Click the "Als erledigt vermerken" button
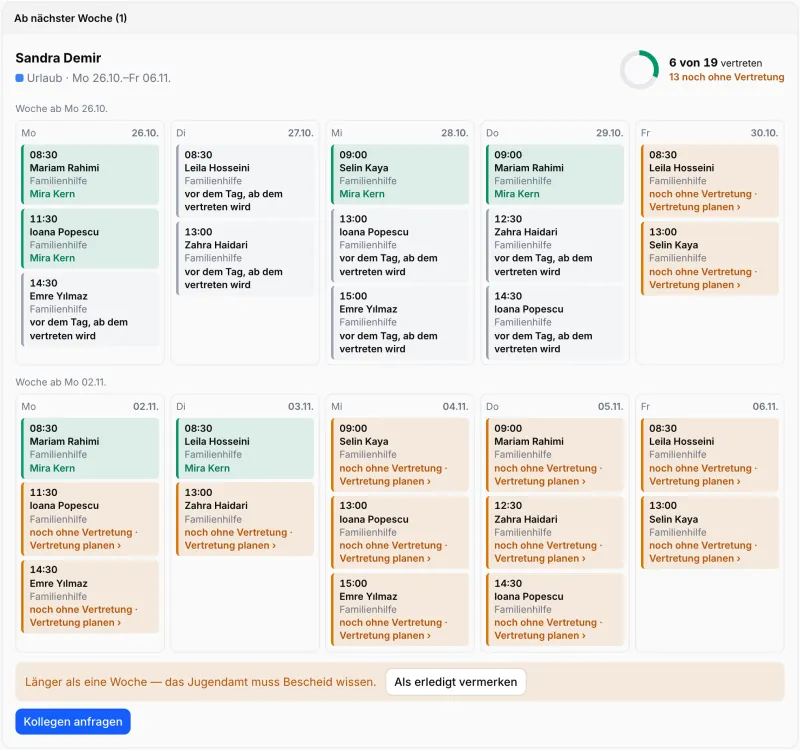This screenshot has height=750, width=800. pyautogui.click(x=456, y=682)
